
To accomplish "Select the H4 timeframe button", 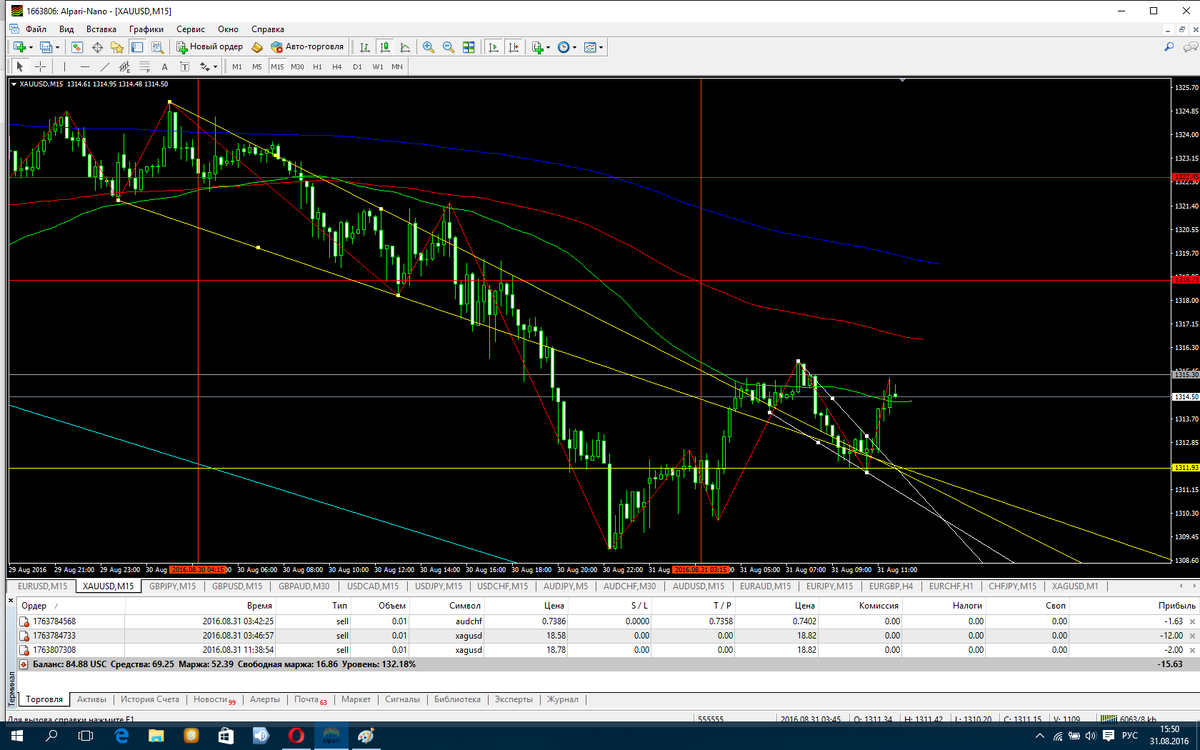I will (x=337, y=66).
